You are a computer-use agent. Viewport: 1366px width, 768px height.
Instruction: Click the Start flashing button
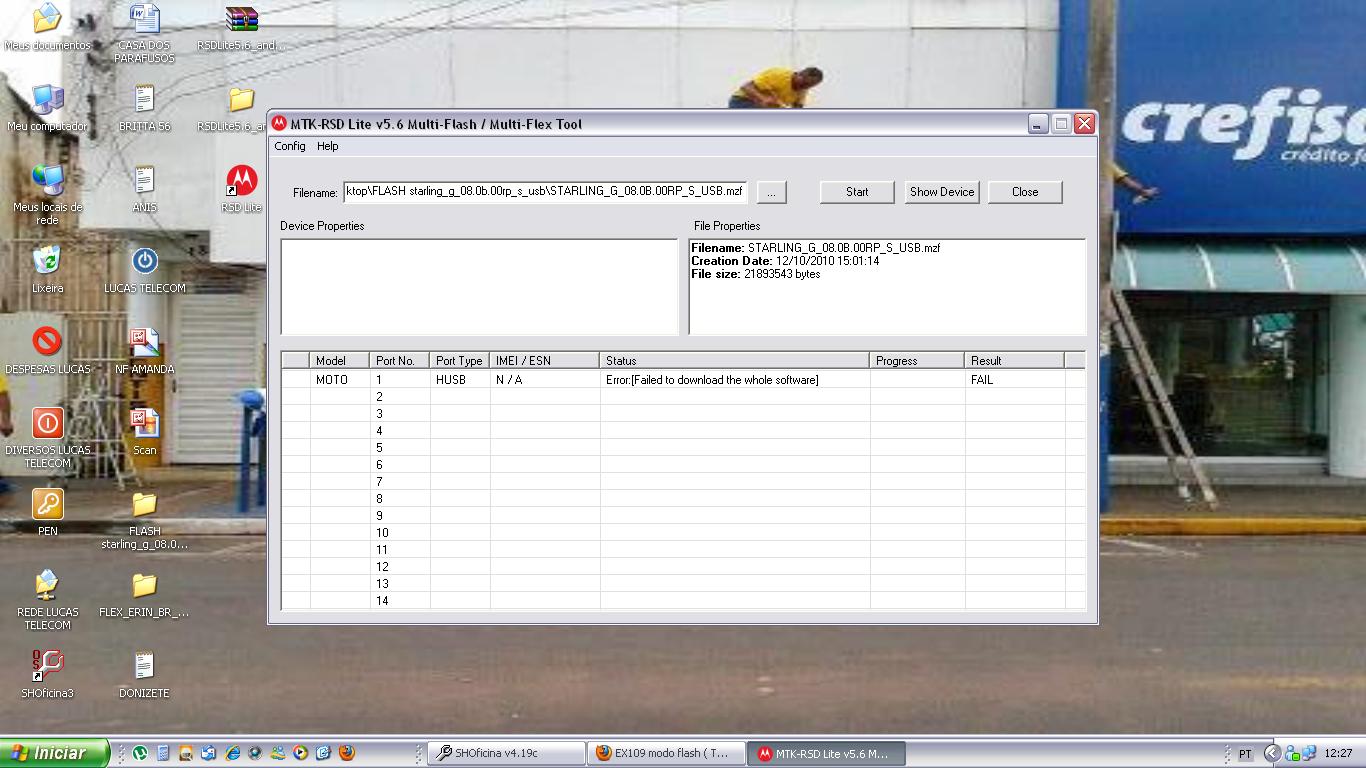click(857, 192)
